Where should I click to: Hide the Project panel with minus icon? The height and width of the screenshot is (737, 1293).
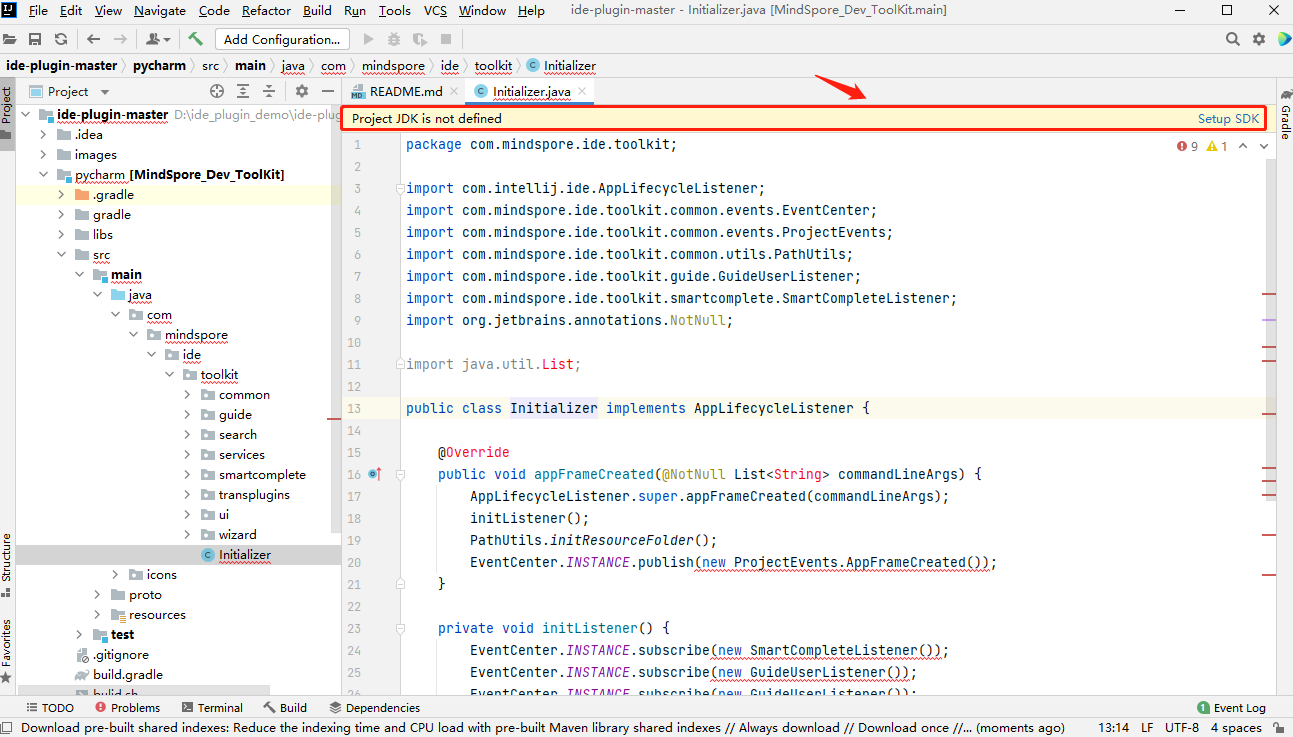point(327,91)
